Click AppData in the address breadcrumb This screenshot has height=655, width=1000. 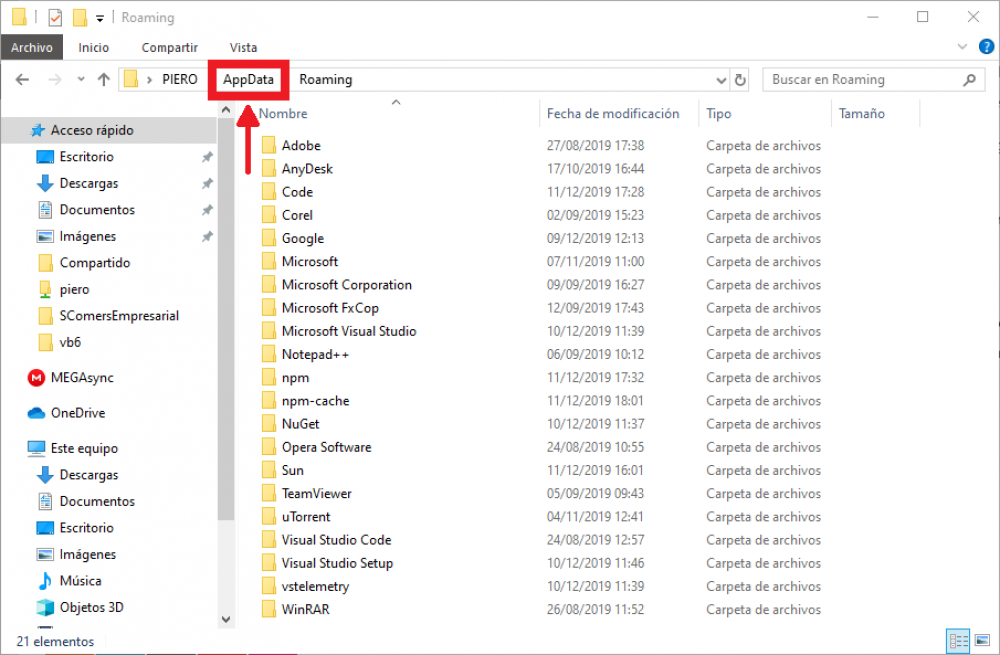pyautogui.click(x=248, y=80)
